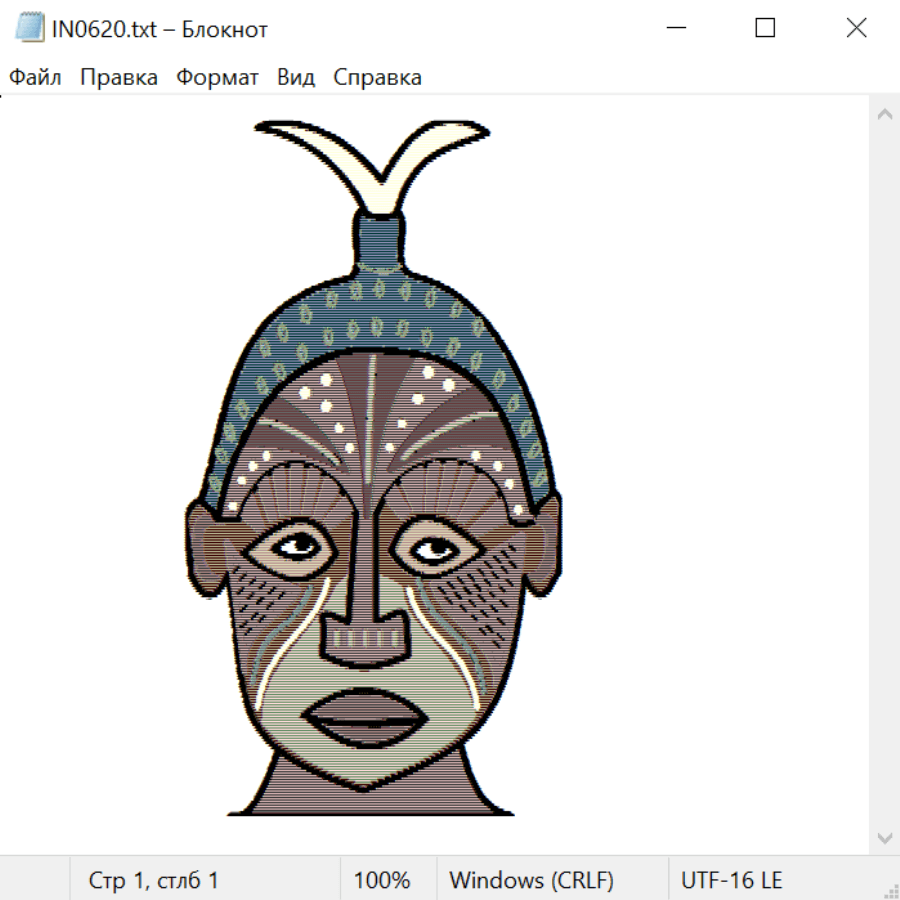The width and height of the screenshot is (900, 900).
Task: Click the IN0620.txt title bar text
Action: pos(160,29)
